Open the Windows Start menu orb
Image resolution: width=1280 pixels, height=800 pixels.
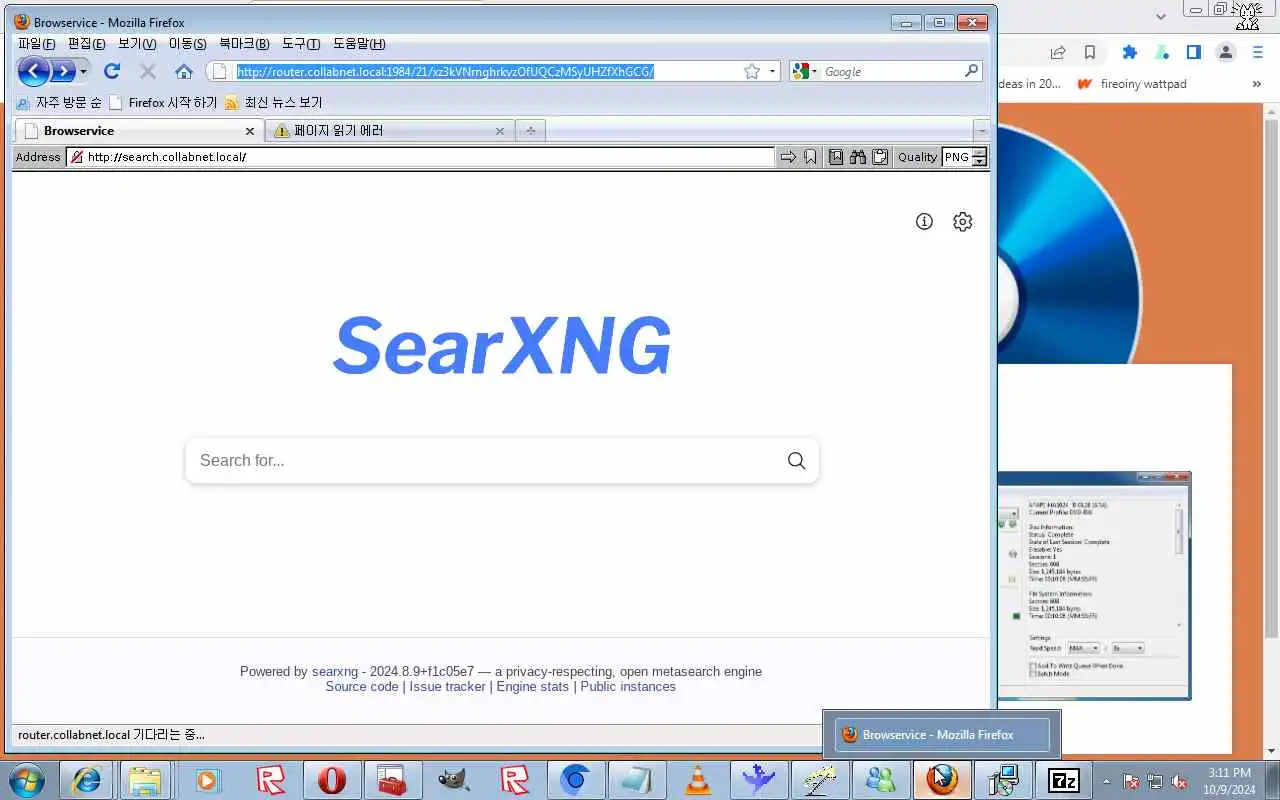point(25,780)
